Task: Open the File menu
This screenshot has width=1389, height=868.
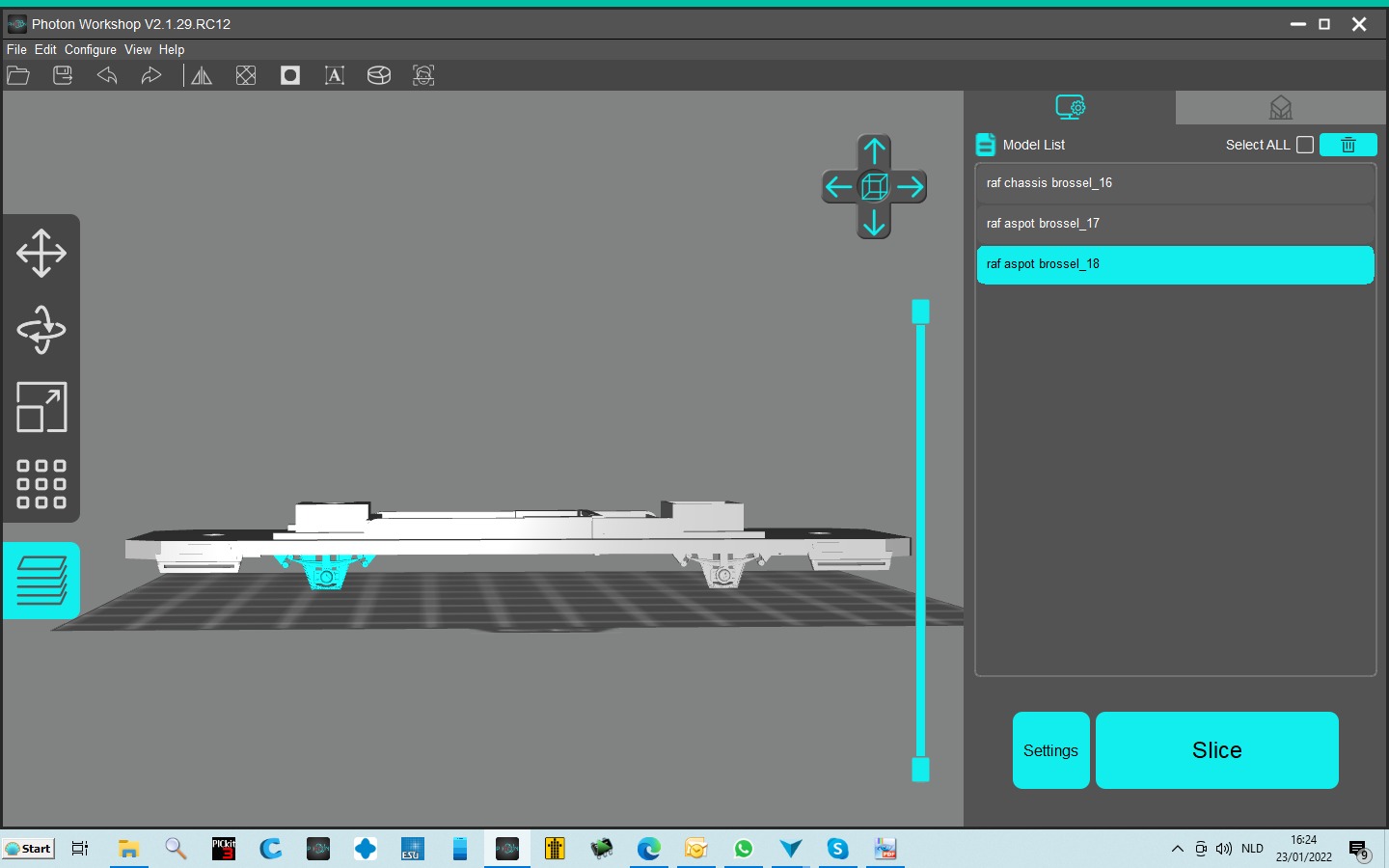Action: pos(16,49)
